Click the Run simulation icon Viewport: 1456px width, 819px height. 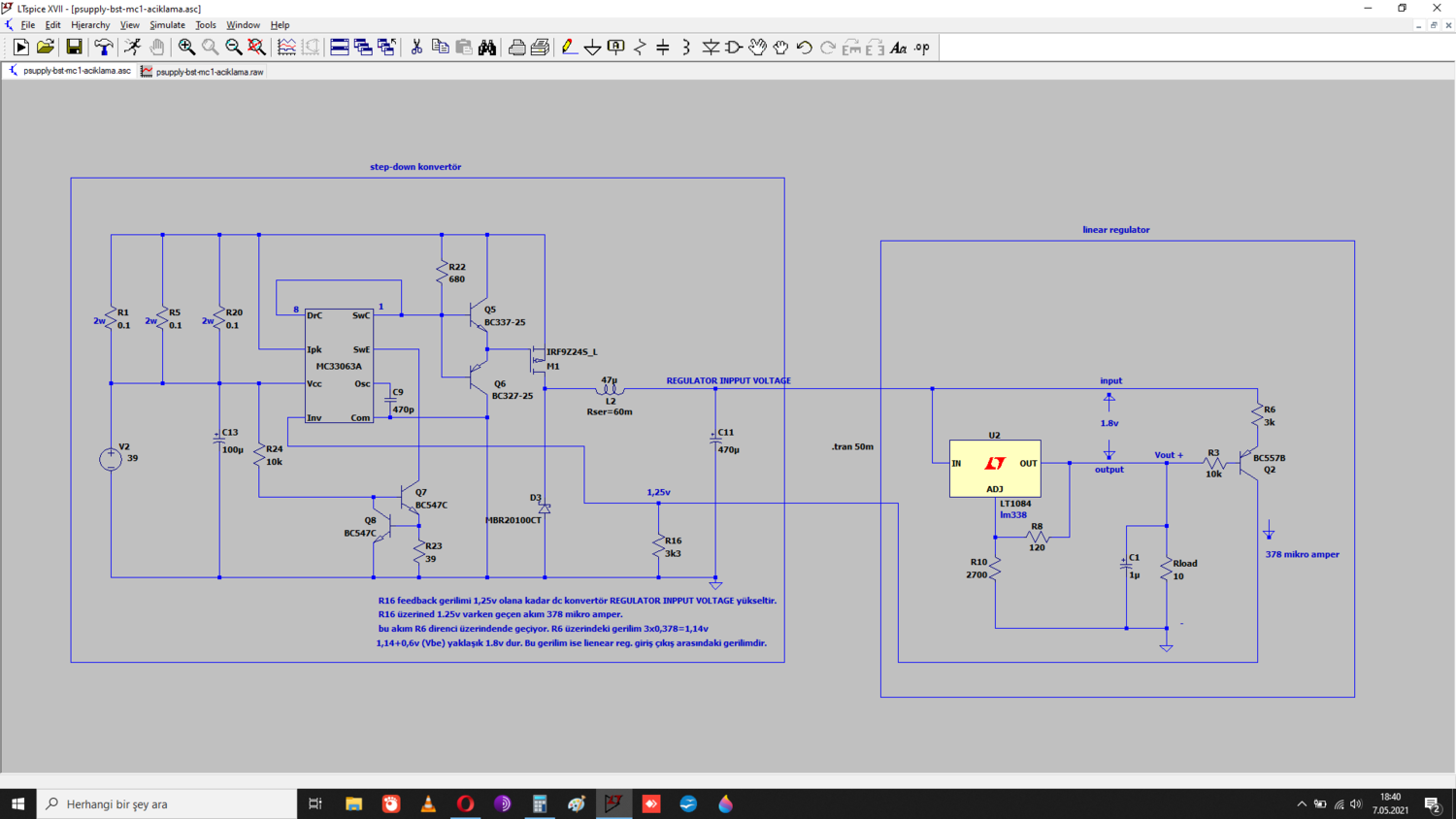(20, 48)
